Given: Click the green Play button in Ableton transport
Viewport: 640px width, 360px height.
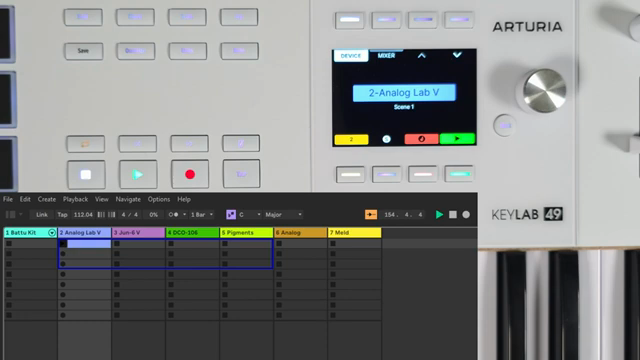Looking at the screenshot, I should point(439,215).
